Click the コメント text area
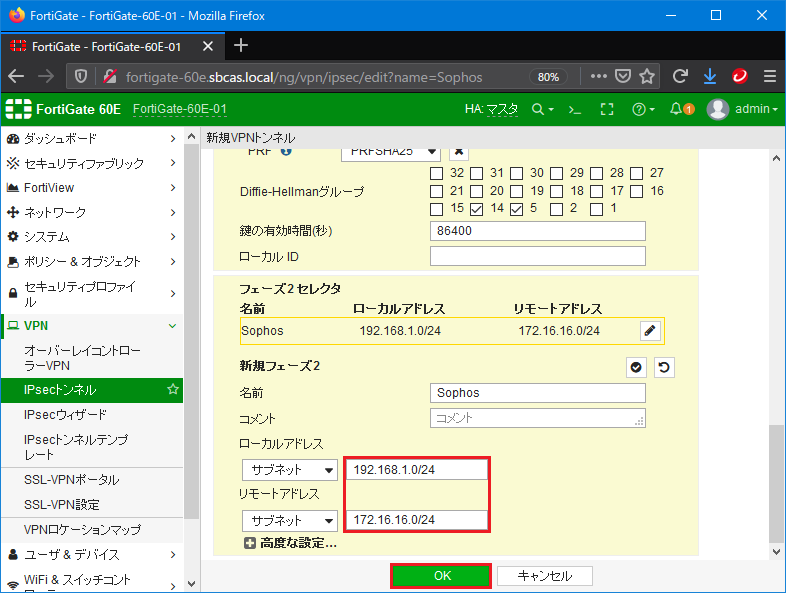The image size is (786, 593). coord(538,418)
